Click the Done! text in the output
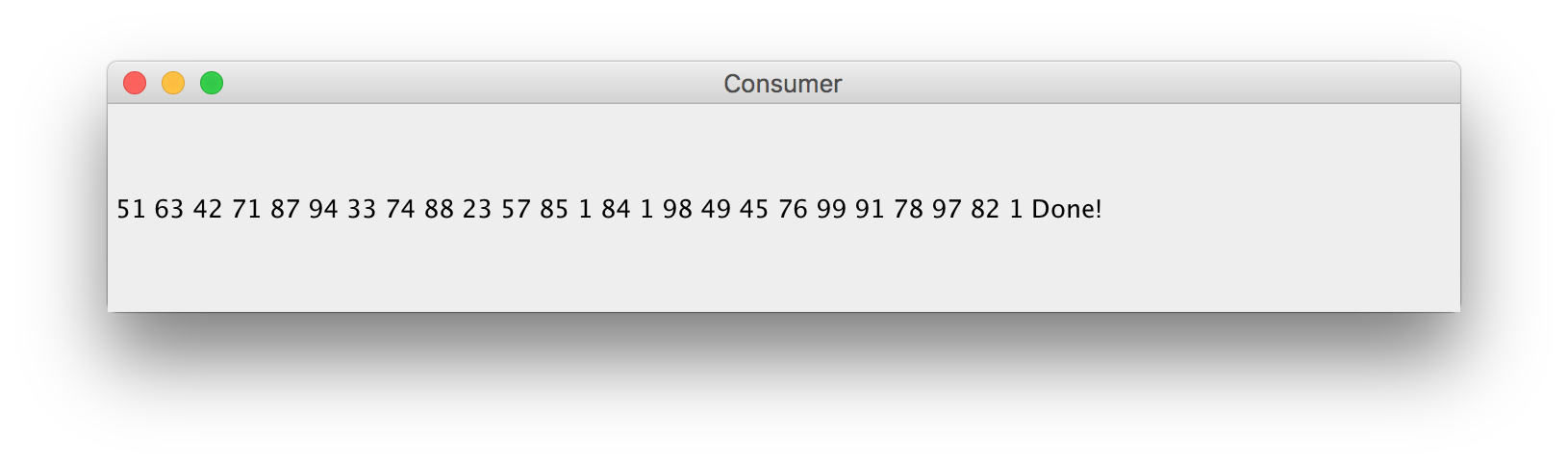This screenshot has height=466, width=1568. (x=1067, y=209)
